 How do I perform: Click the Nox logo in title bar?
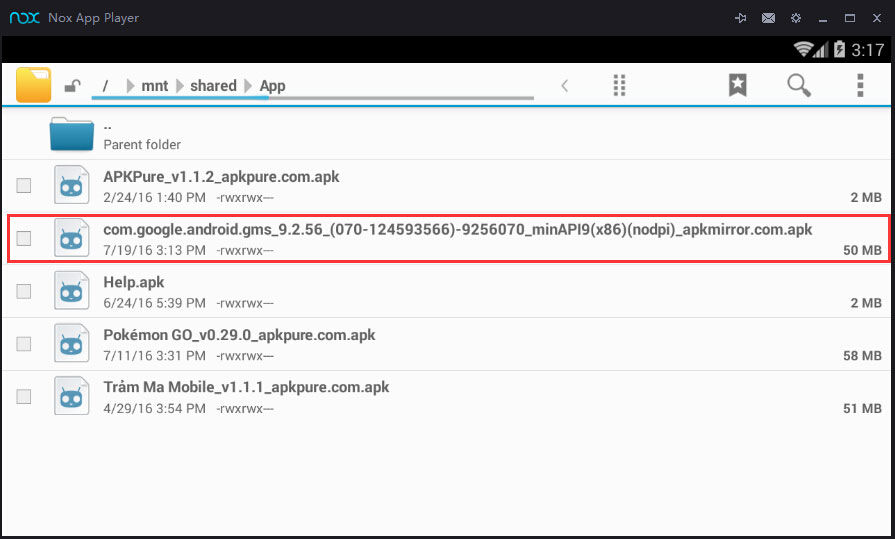click(x=25, y=18)
